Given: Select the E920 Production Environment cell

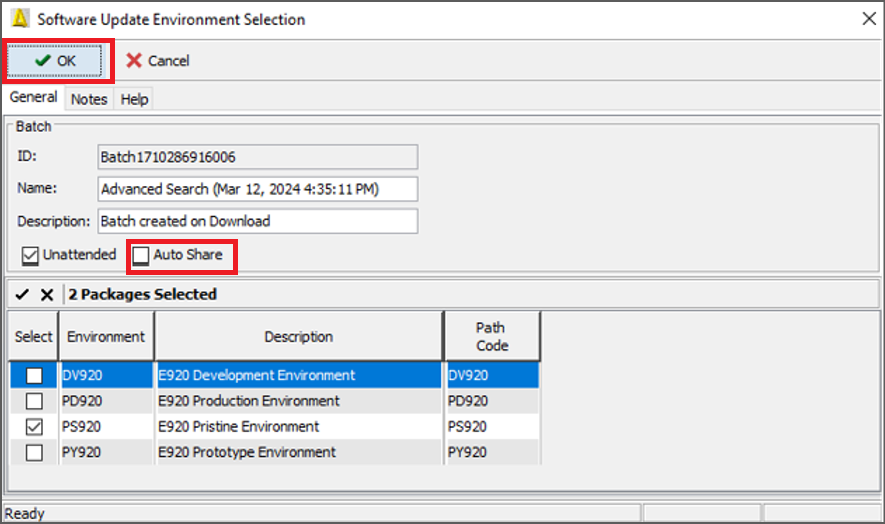Looking at the screenshot, I should click(x=298, y=401).
